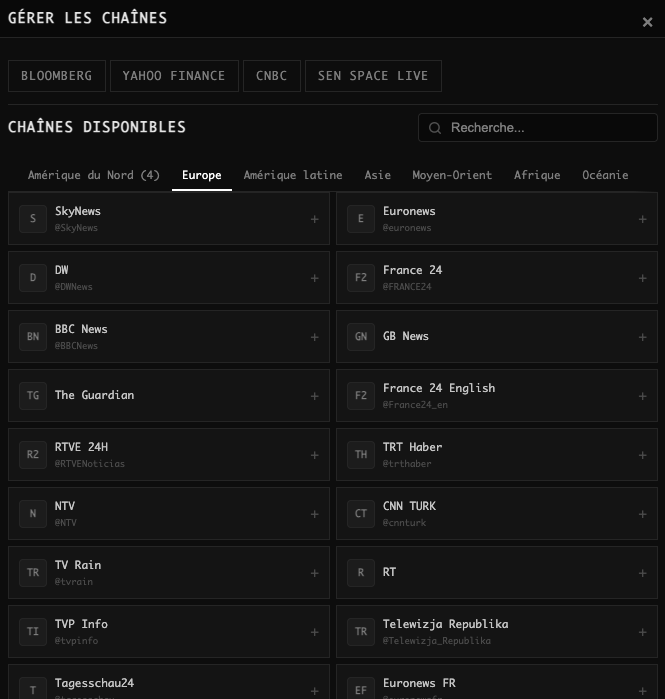This screenshot has height=699, width=665.
Task: Click the magnifier icon in the search box
Action: (x=435, y=128)
